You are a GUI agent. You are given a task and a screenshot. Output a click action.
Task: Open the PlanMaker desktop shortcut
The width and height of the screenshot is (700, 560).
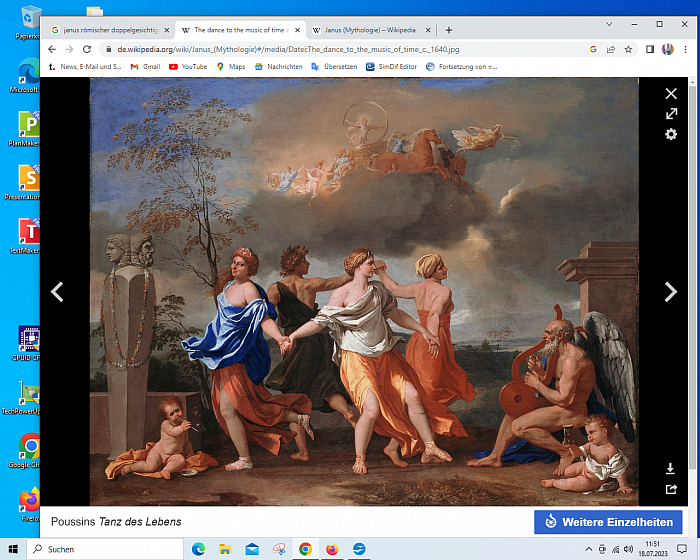click(25, 129)
